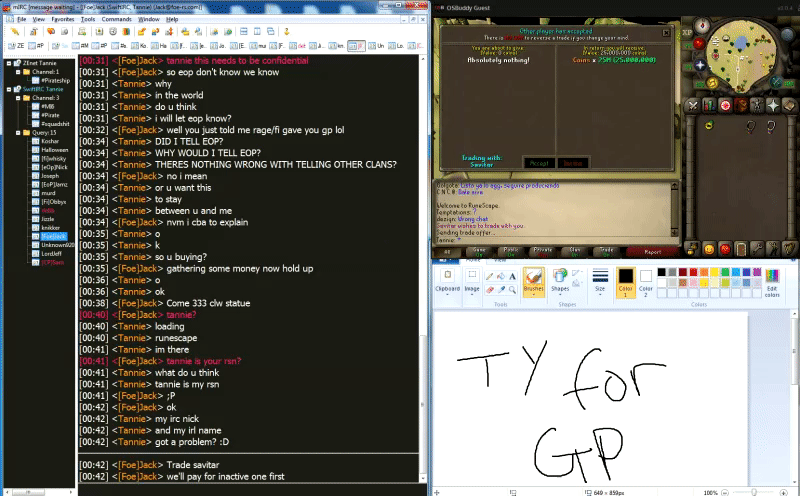Open the Combat Options tab in RuneScape

coord(692,106)
